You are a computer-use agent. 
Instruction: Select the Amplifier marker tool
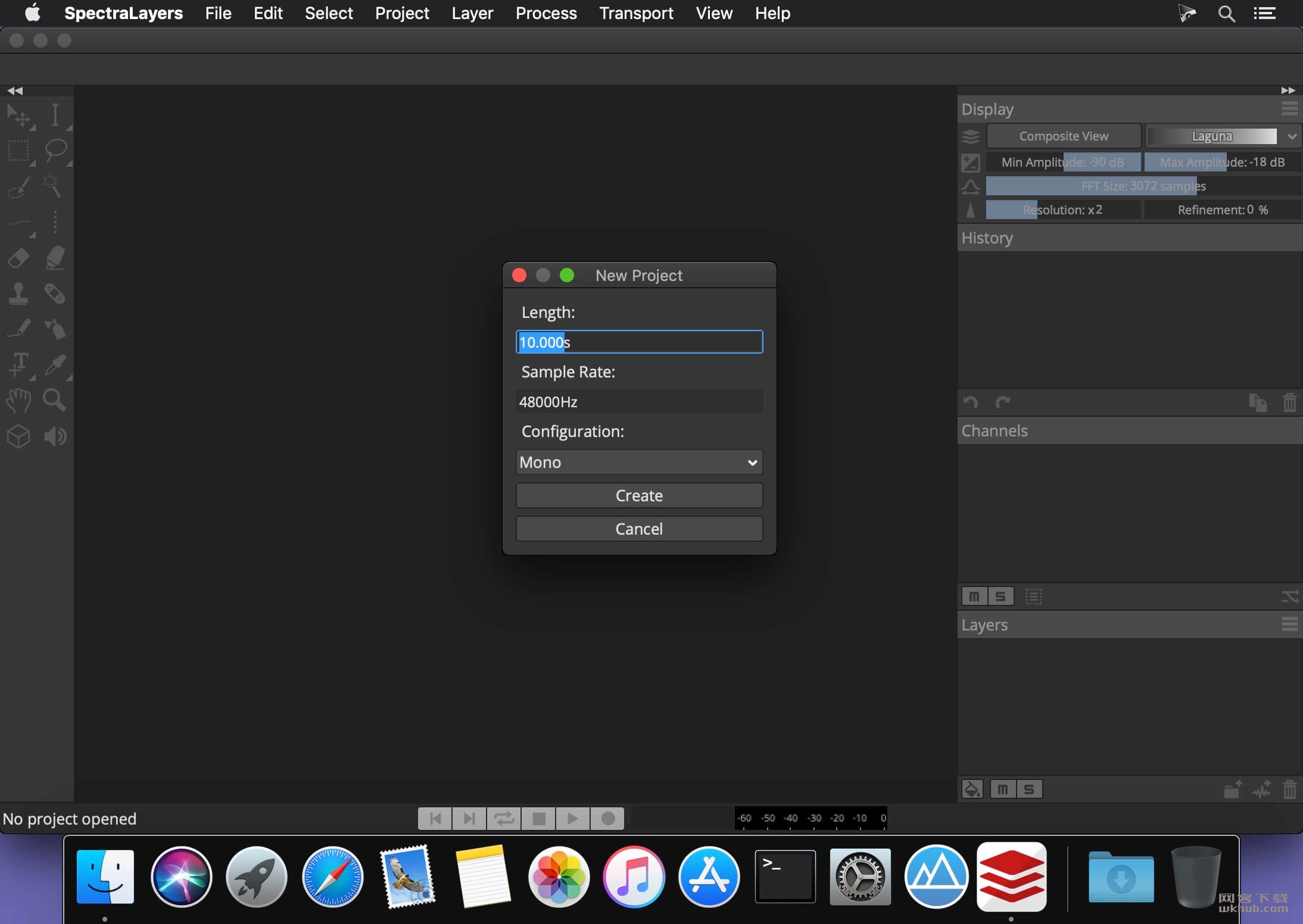click(x=55, y=258)
